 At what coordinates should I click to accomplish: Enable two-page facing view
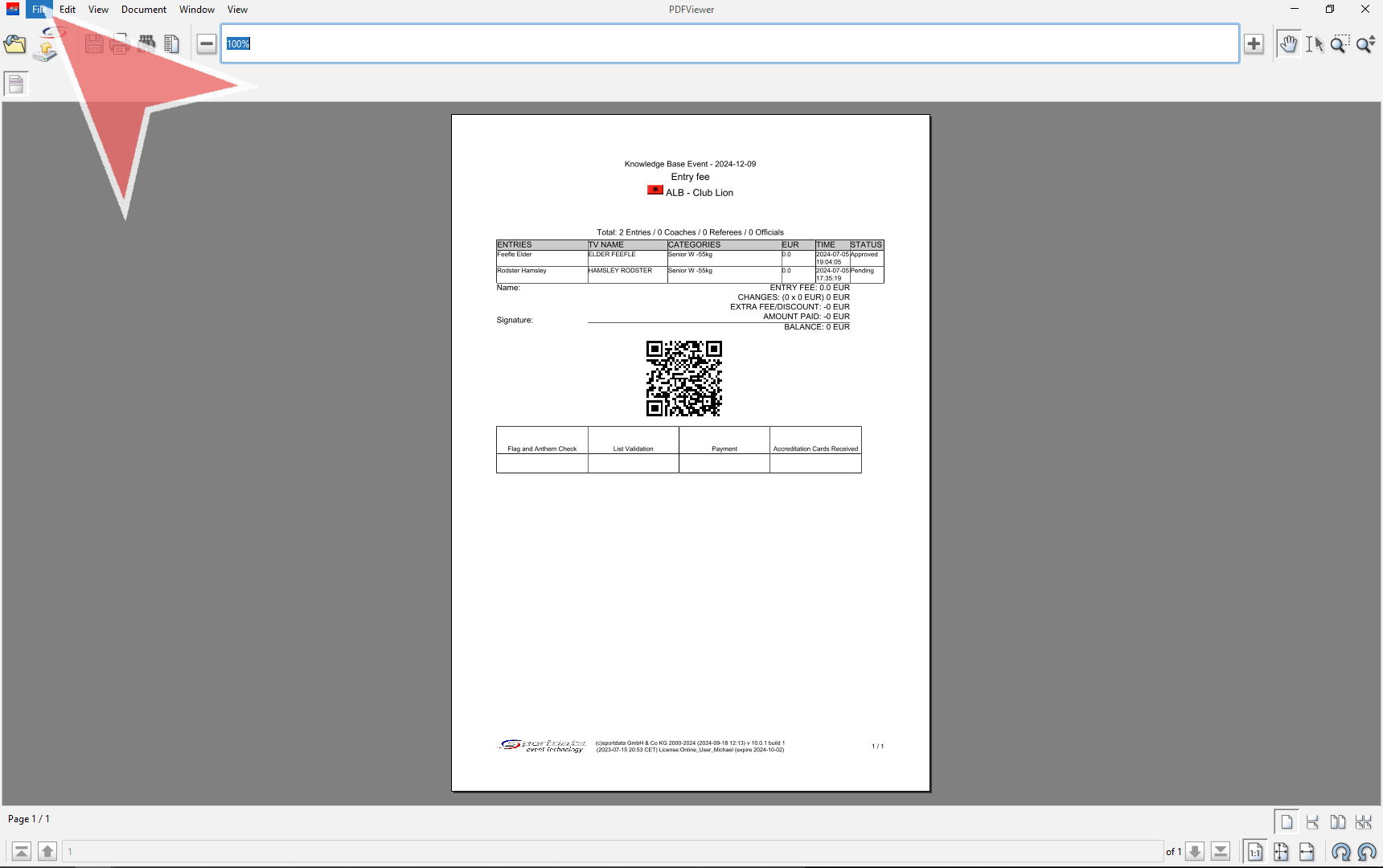coord(1338,821)
